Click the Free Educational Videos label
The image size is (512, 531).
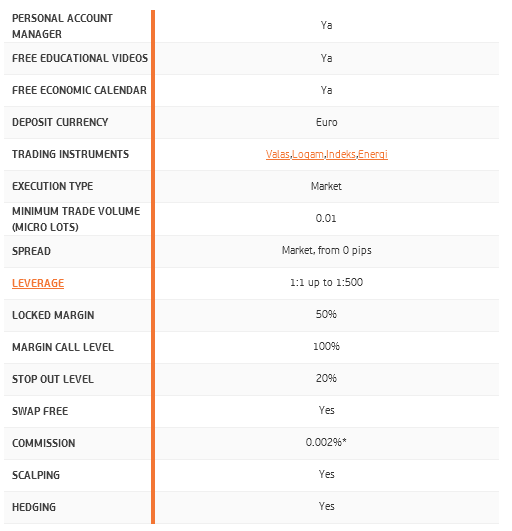point(81,59)
